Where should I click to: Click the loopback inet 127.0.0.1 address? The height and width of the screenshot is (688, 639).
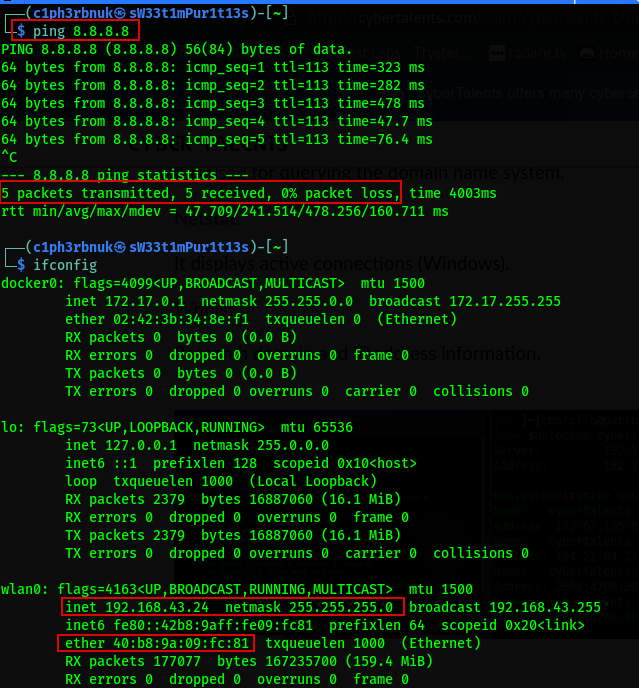(x=128, y=445)
